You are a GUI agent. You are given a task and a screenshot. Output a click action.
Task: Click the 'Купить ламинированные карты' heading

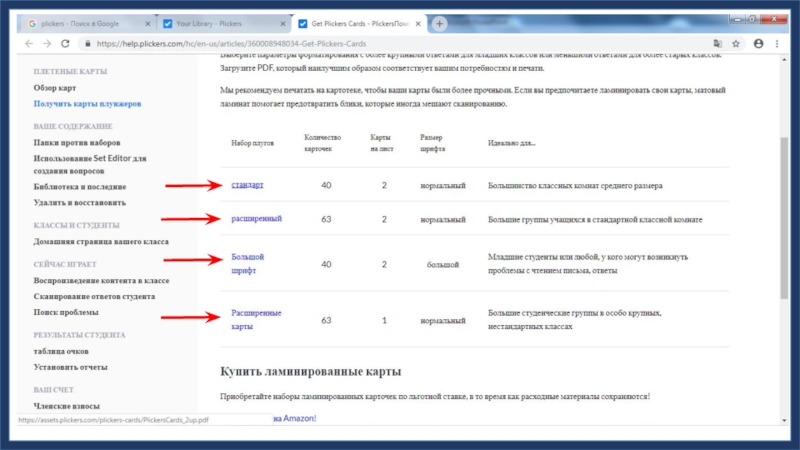[310, 371]
